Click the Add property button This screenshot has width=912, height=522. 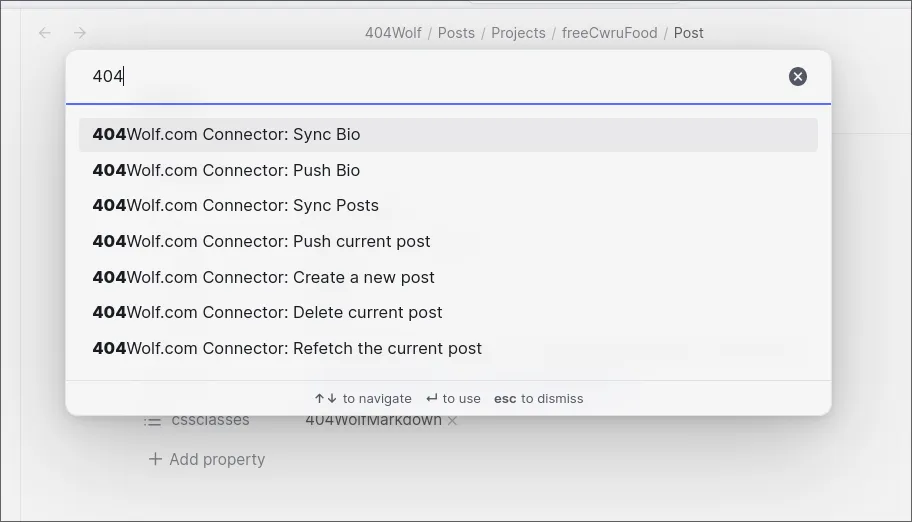coord(216,459)
